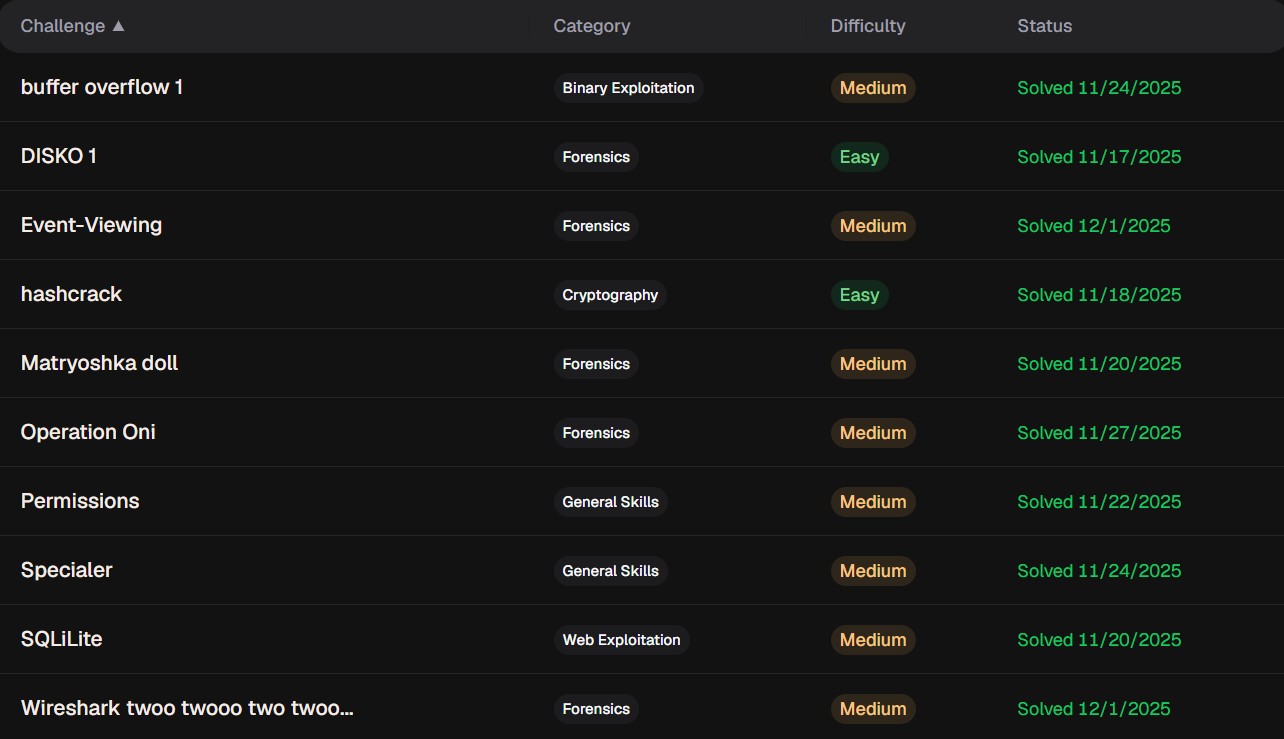Click the General Skills tag in Permissions row
Image resolution: width=1284 pixels, height=739 pixels.
pyautogui.click(x=610, y=502)
